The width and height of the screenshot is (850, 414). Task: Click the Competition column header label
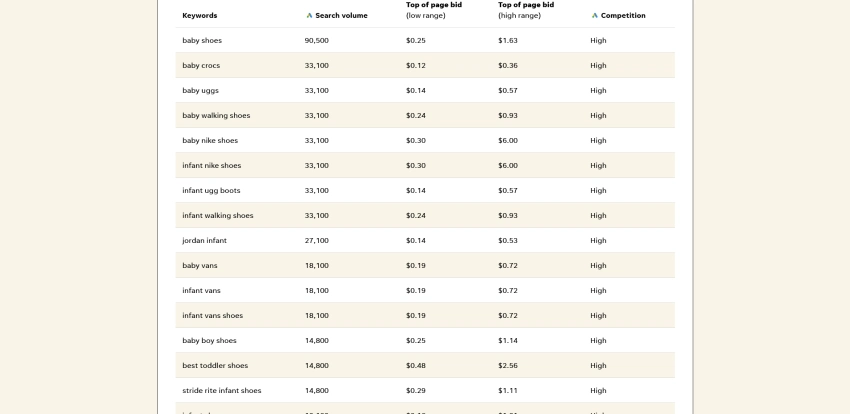pos(623,16)
